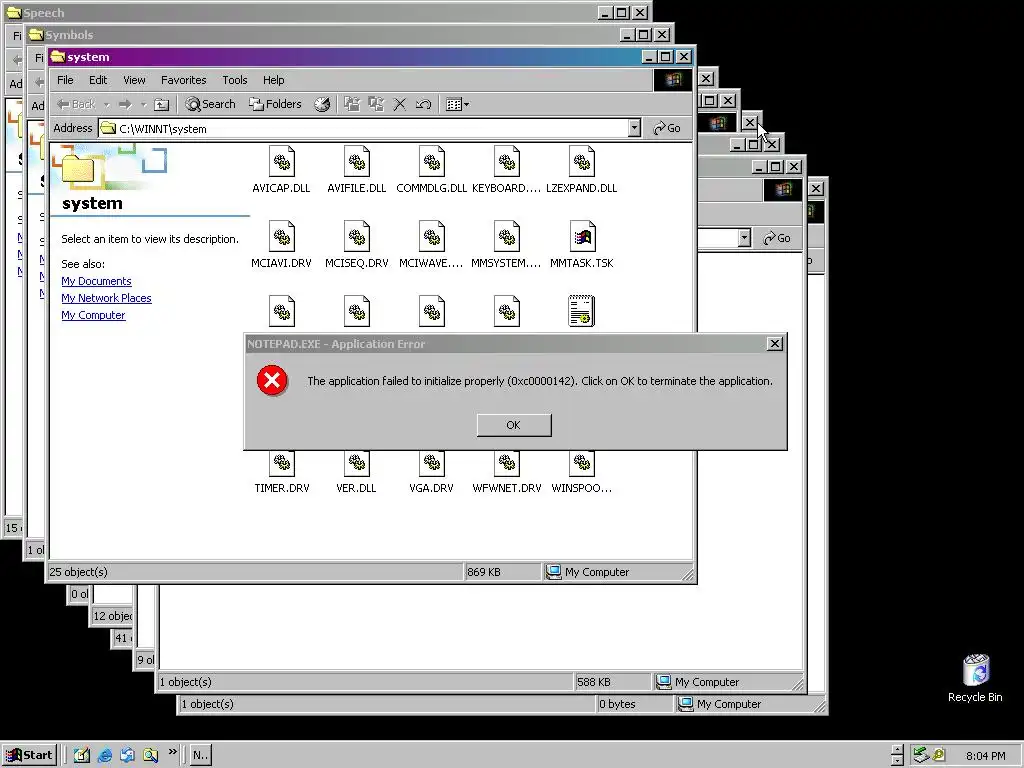Open the File menu in system window
This screenshot has width=1024, height=768.
point(65,80)
